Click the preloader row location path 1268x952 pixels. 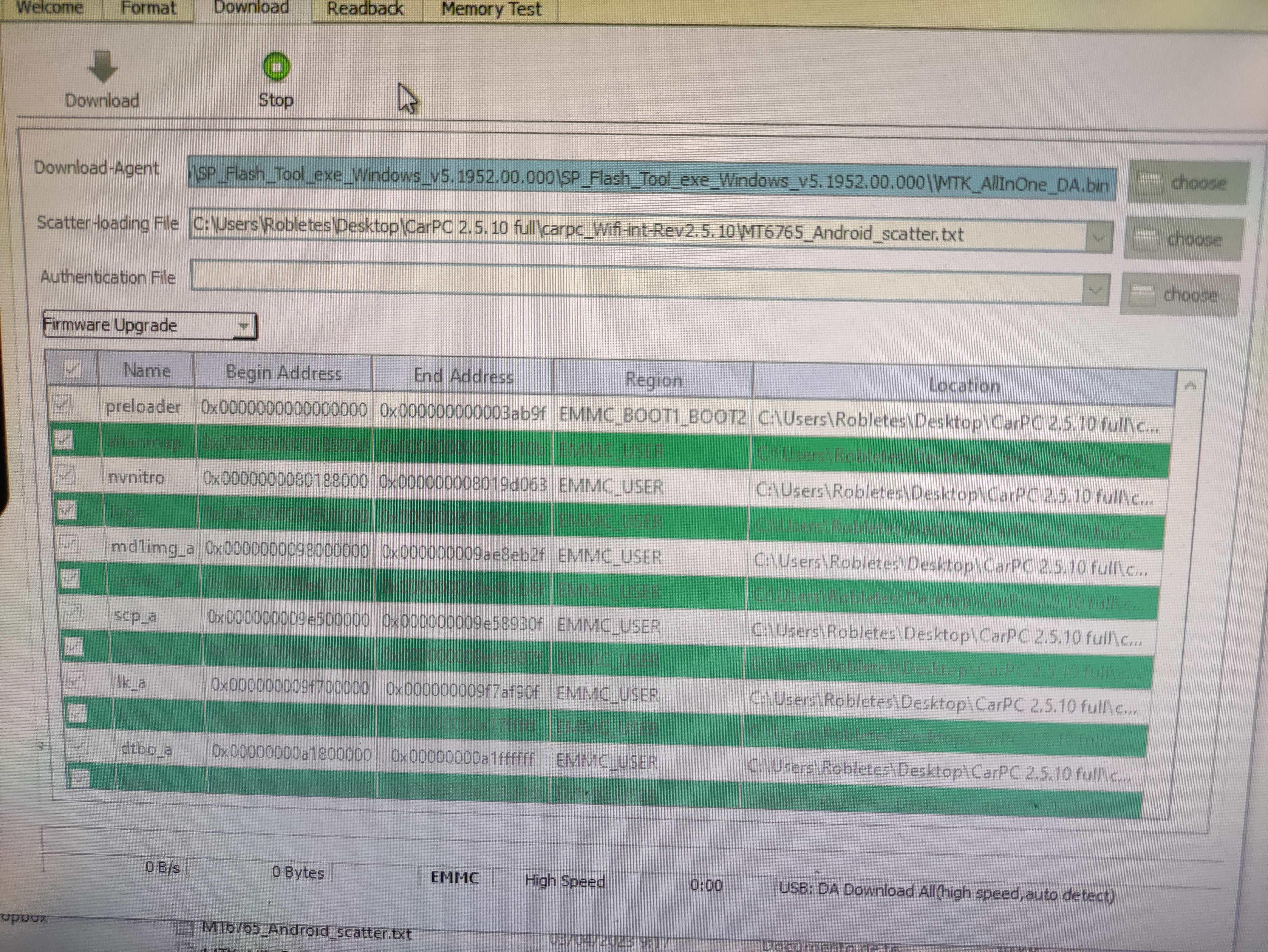click(958, 423)
